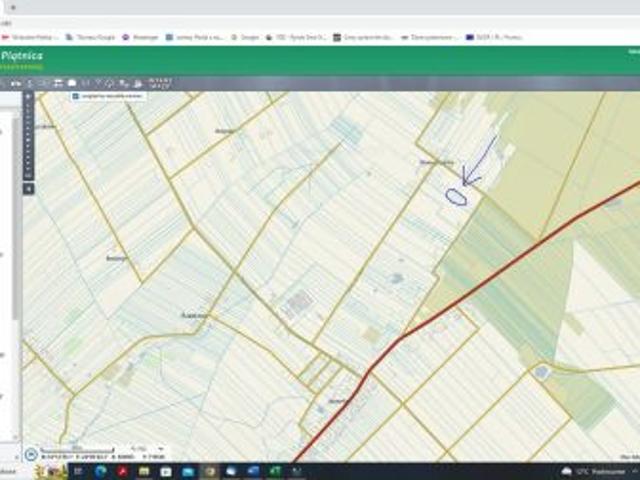Click on the vertical zoom slider track
This screenshot has width=640, height=480.
(29, 137)
